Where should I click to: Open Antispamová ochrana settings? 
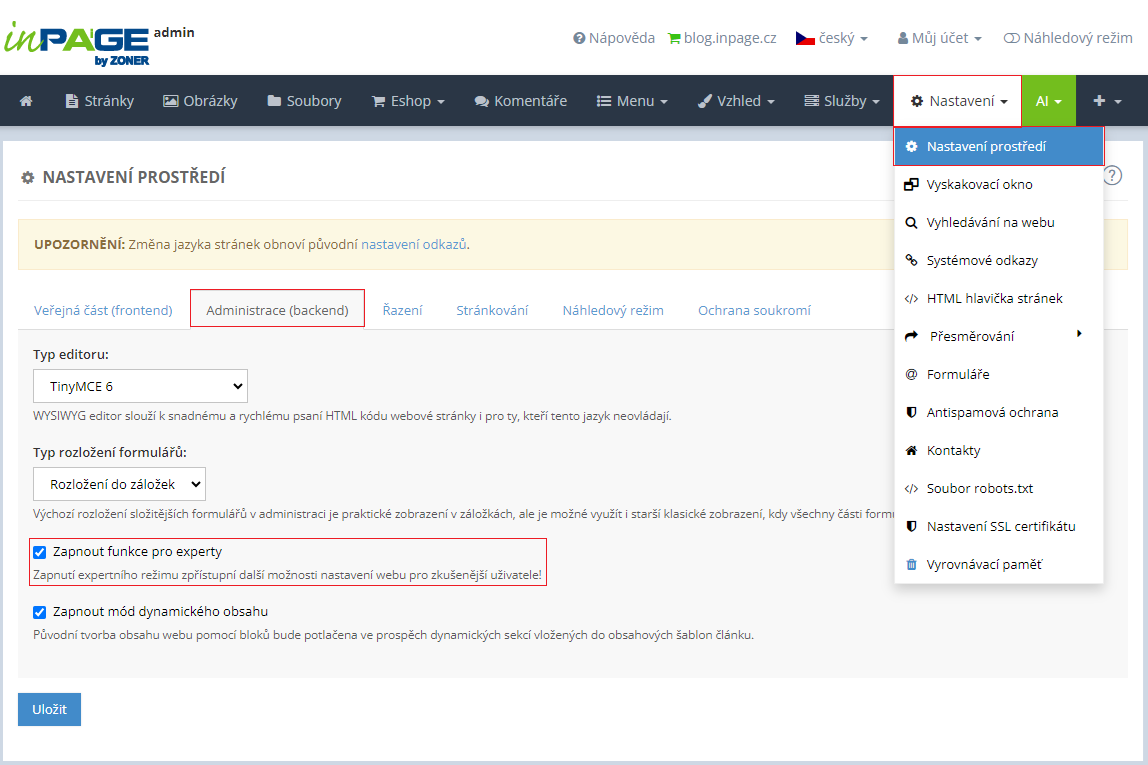[x=992, y=413]
